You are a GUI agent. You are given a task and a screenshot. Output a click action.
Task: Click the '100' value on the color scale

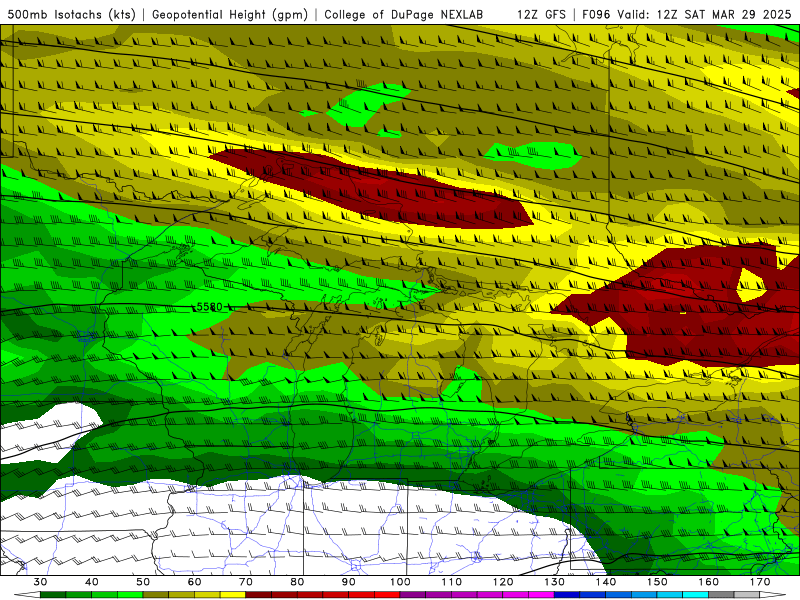tap(400, 582)
